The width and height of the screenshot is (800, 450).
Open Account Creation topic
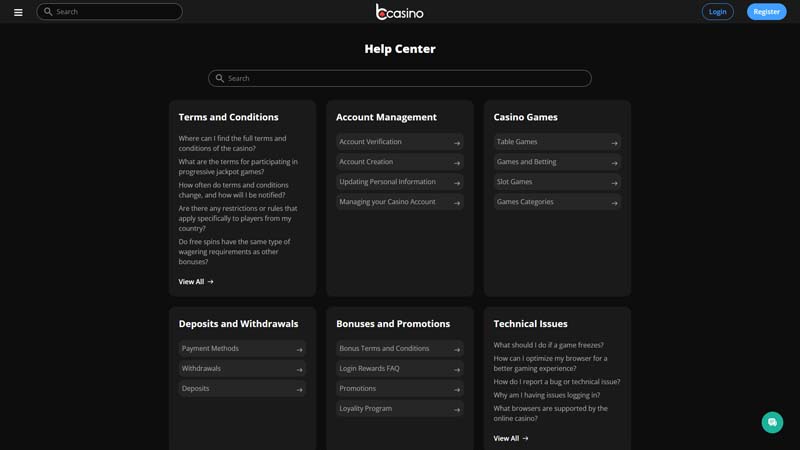[399, 162]
